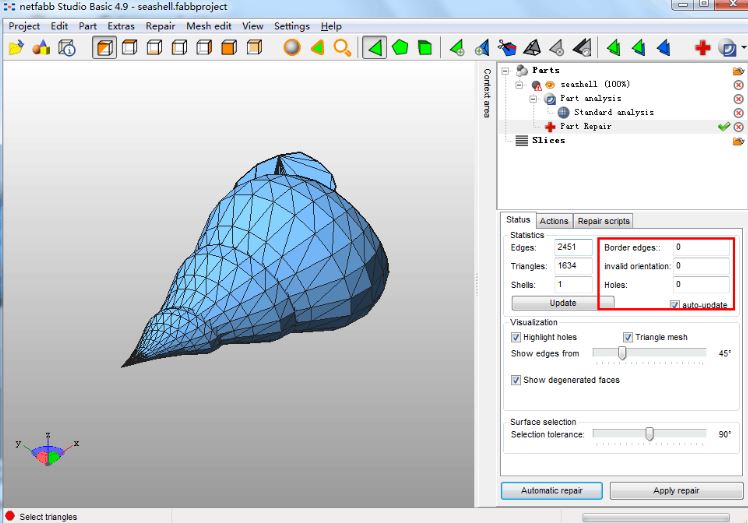
Task: Click the open-folder icon next to Slices
Action: (x=738, y=141)
